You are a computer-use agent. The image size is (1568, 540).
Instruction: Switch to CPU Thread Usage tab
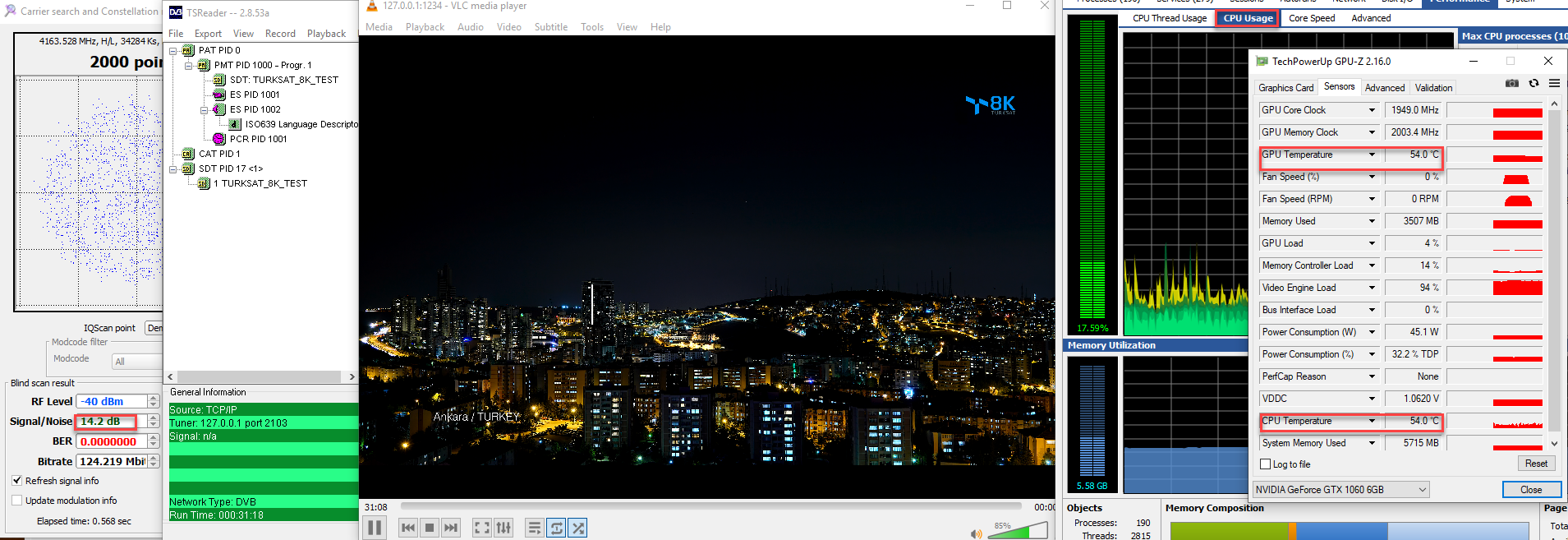point(1170,18)
